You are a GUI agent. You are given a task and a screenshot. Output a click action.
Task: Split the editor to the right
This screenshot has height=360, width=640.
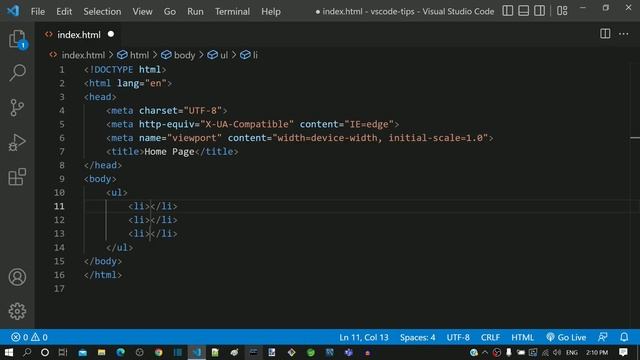[605, 34]
